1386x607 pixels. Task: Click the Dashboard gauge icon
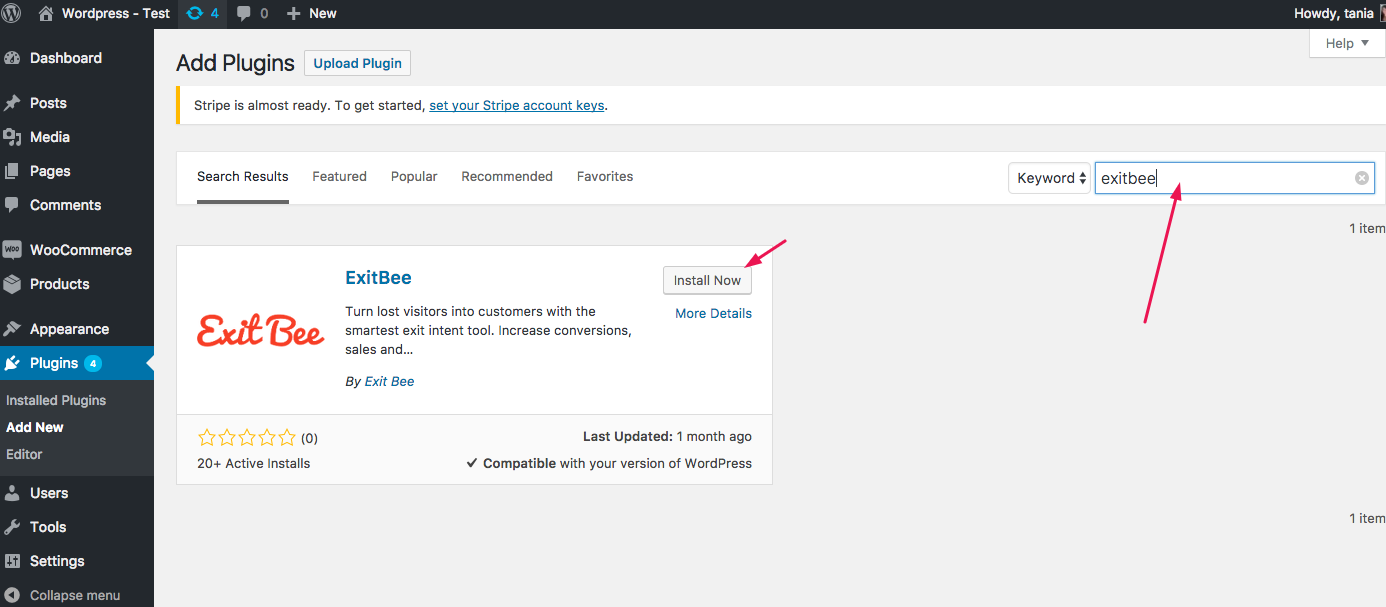tap(12, 58)
